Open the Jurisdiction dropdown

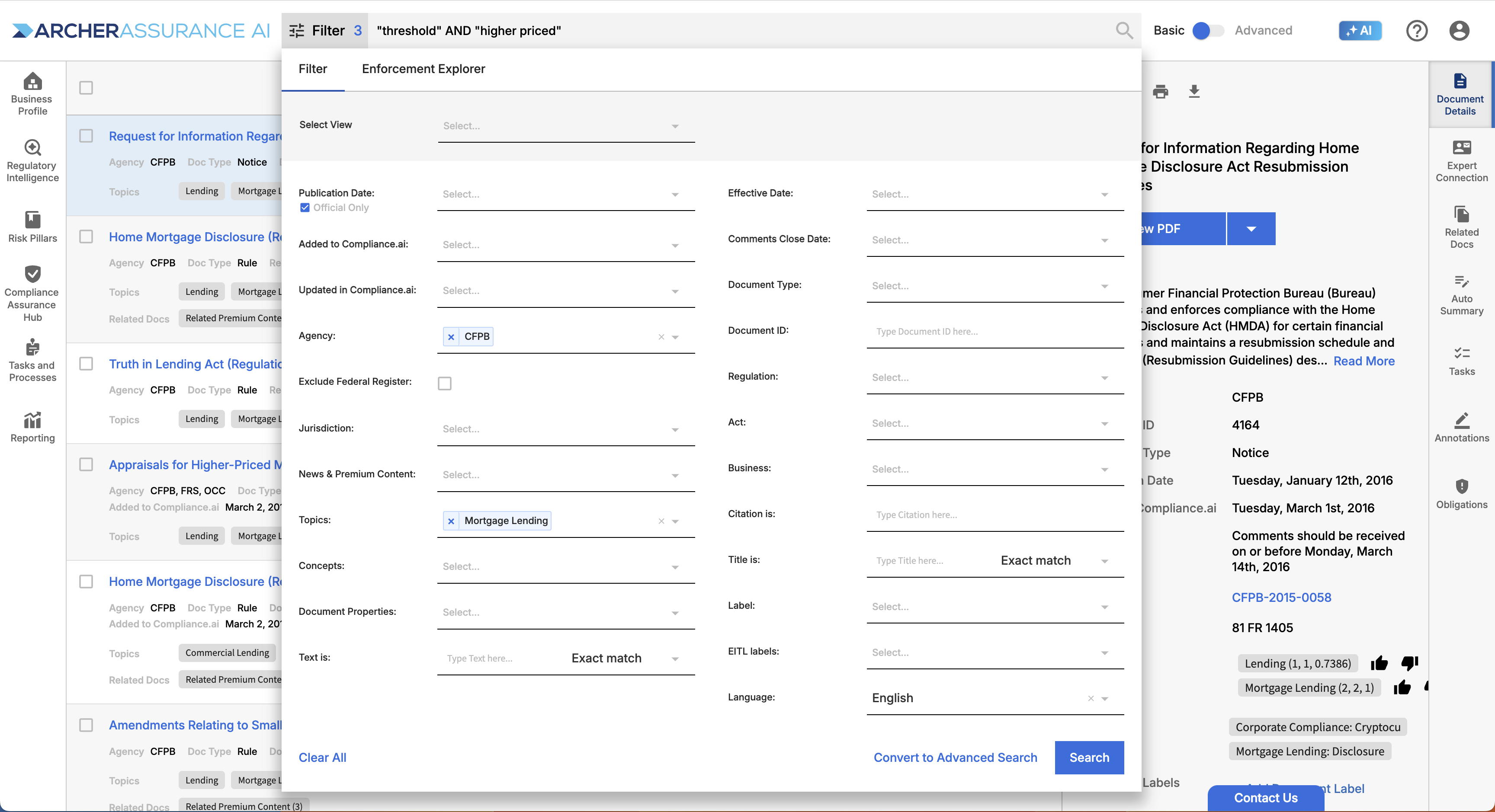[x=566, y=429]
